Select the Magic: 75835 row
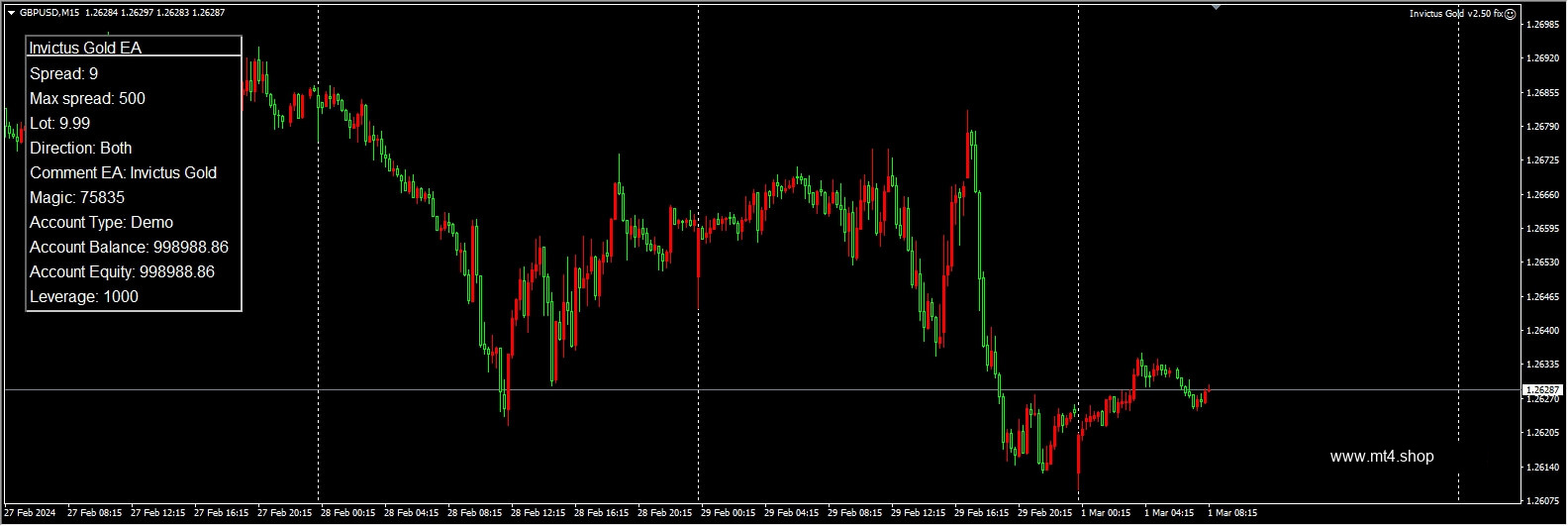The image size is (1568, 526). point(77,197)
